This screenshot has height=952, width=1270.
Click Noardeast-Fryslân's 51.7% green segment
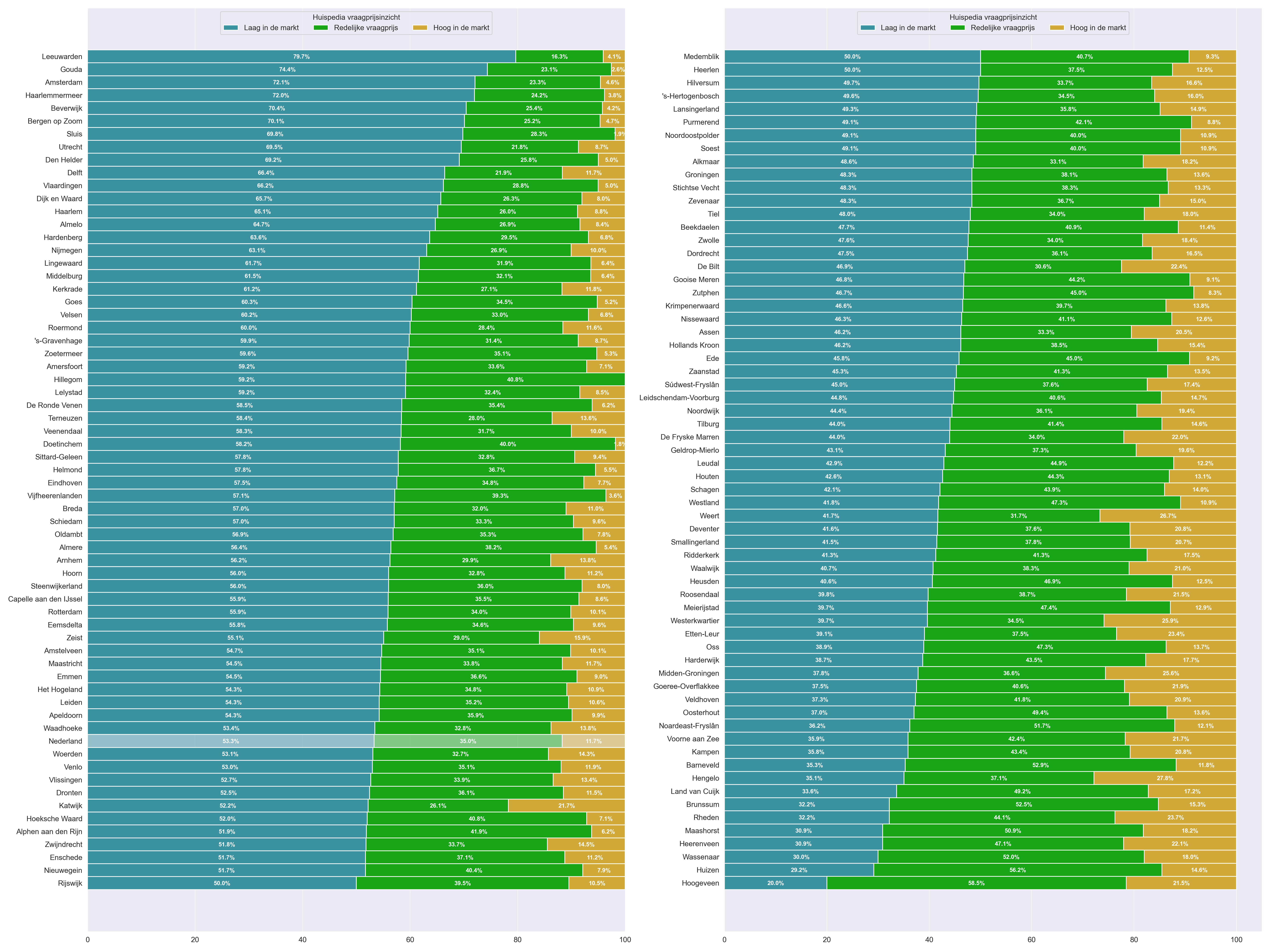[x=1042, y=726]
